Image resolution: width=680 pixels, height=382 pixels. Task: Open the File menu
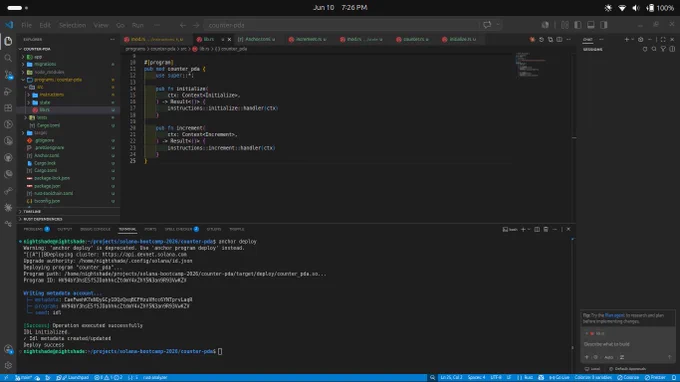coord(26,25)
